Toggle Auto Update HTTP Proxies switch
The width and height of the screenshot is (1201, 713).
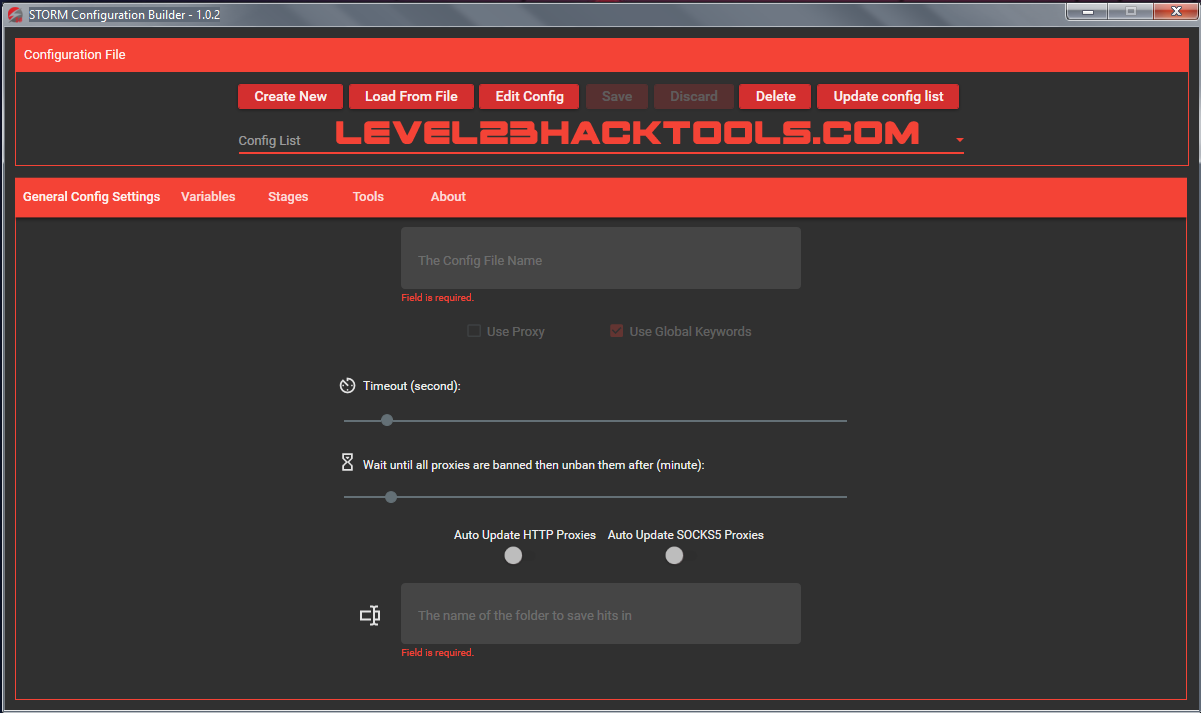[513, 555]
